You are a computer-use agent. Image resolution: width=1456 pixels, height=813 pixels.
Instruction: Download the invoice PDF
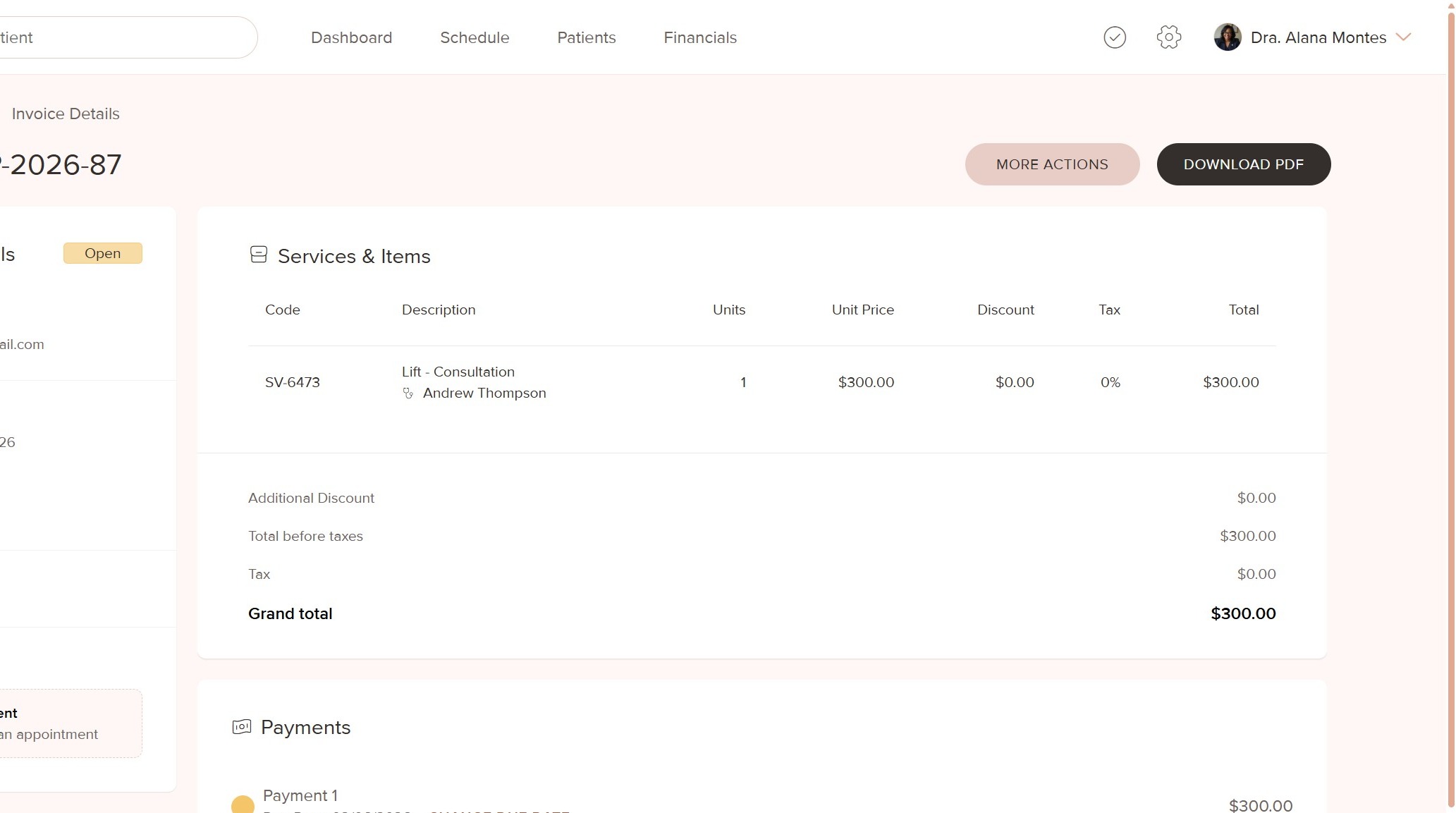(x=1243, y=164)
